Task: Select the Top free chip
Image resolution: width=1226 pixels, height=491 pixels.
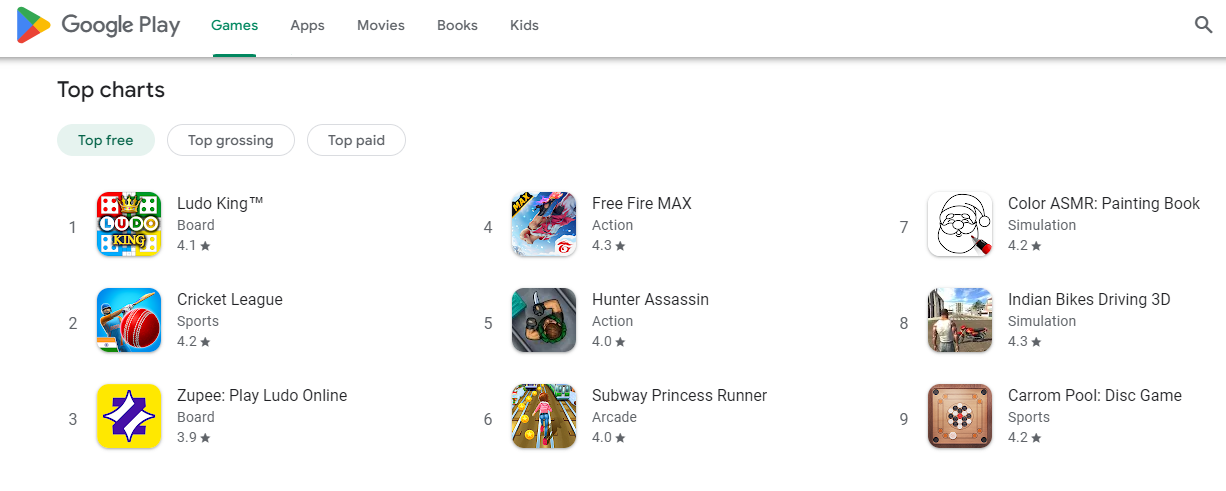Action: tap(106, 141)
